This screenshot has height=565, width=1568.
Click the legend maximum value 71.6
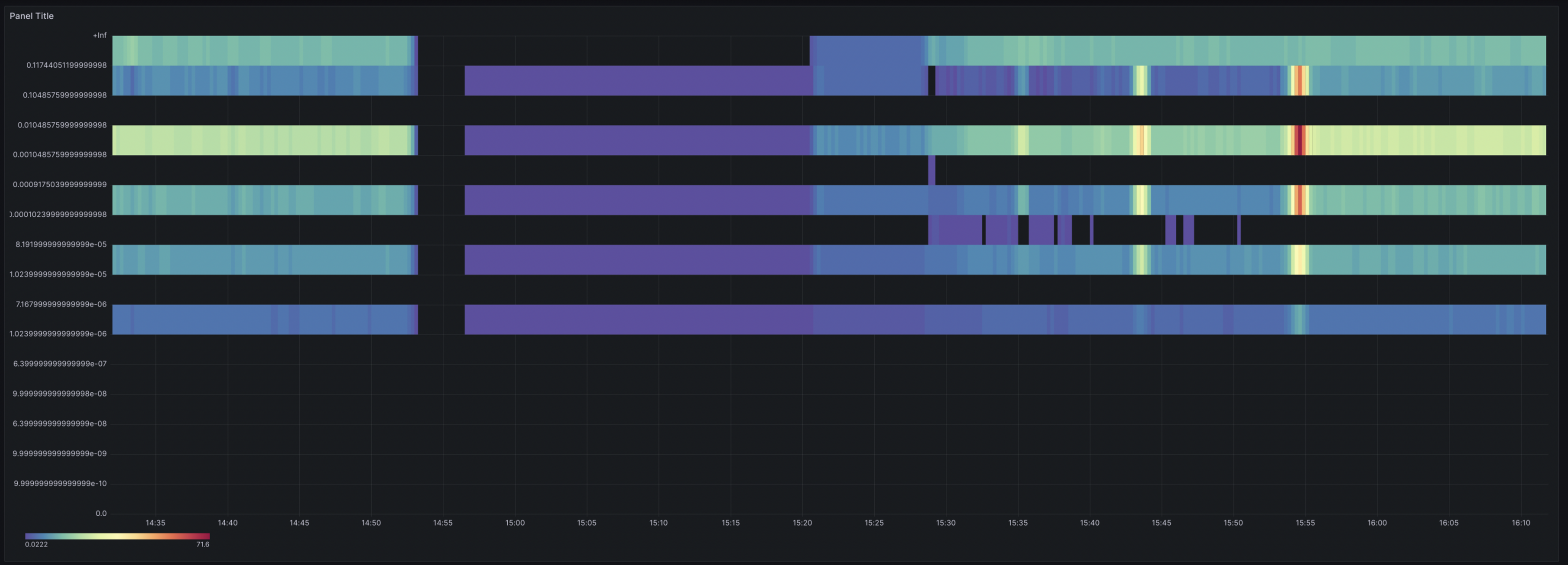(203, 544)
